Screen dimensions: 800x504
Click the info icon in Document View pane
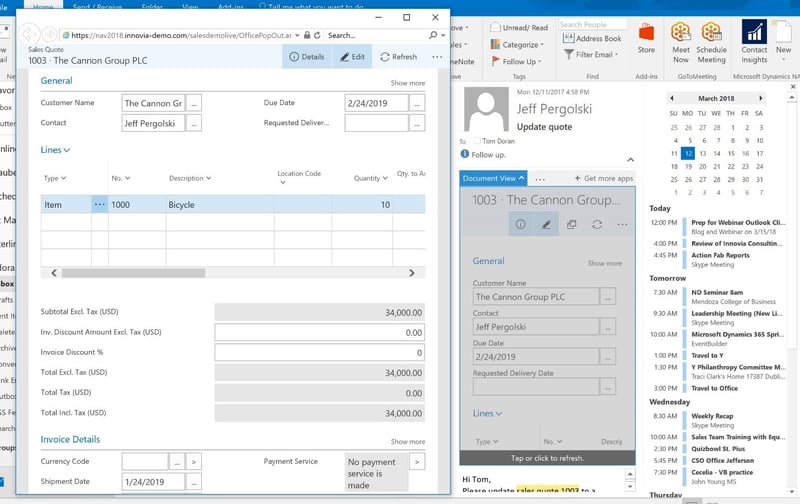(520, 224)
